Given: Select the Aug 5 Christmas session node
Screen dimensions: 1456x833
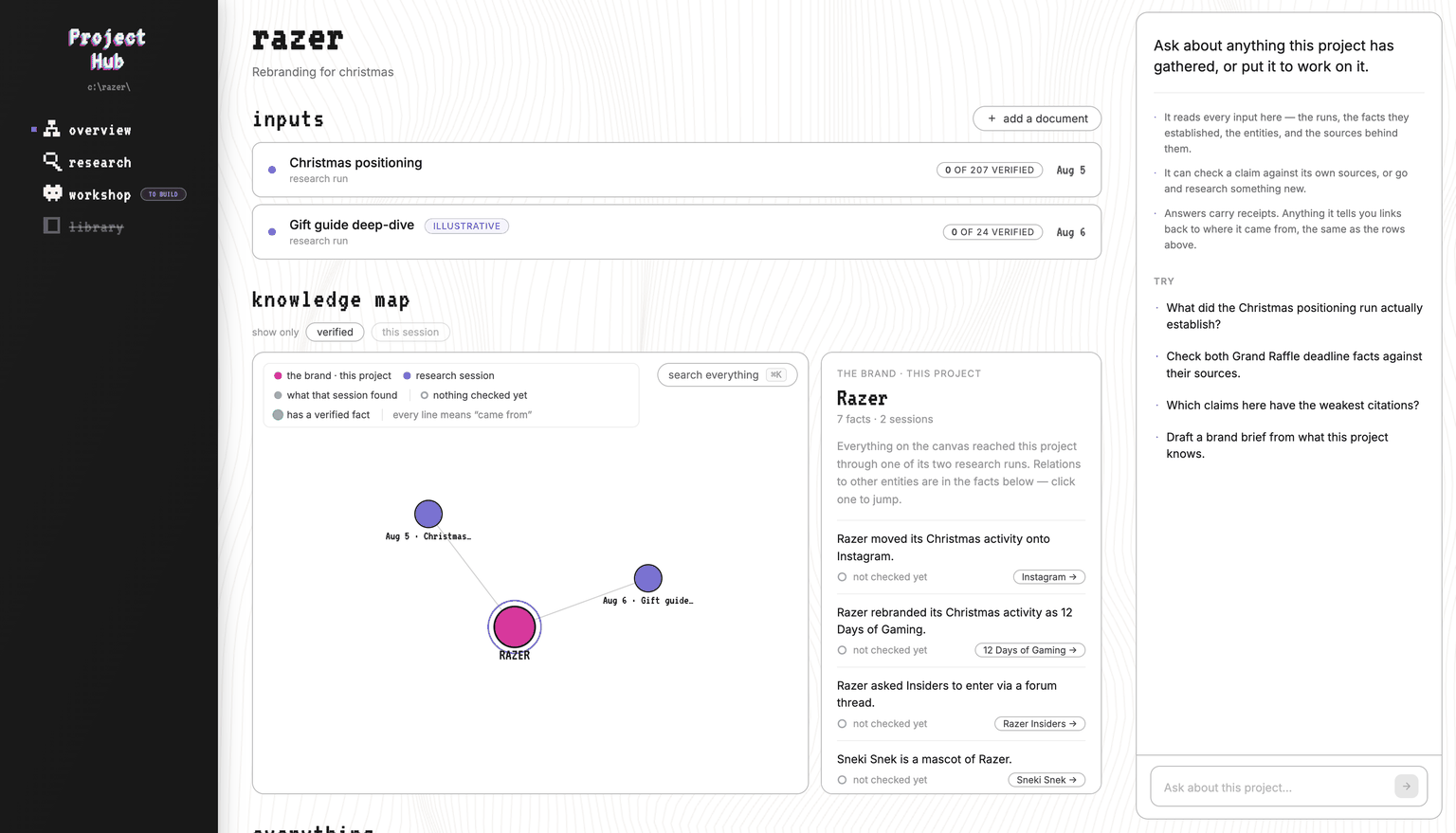Looking at the screenshot, I should pos(428,514).
